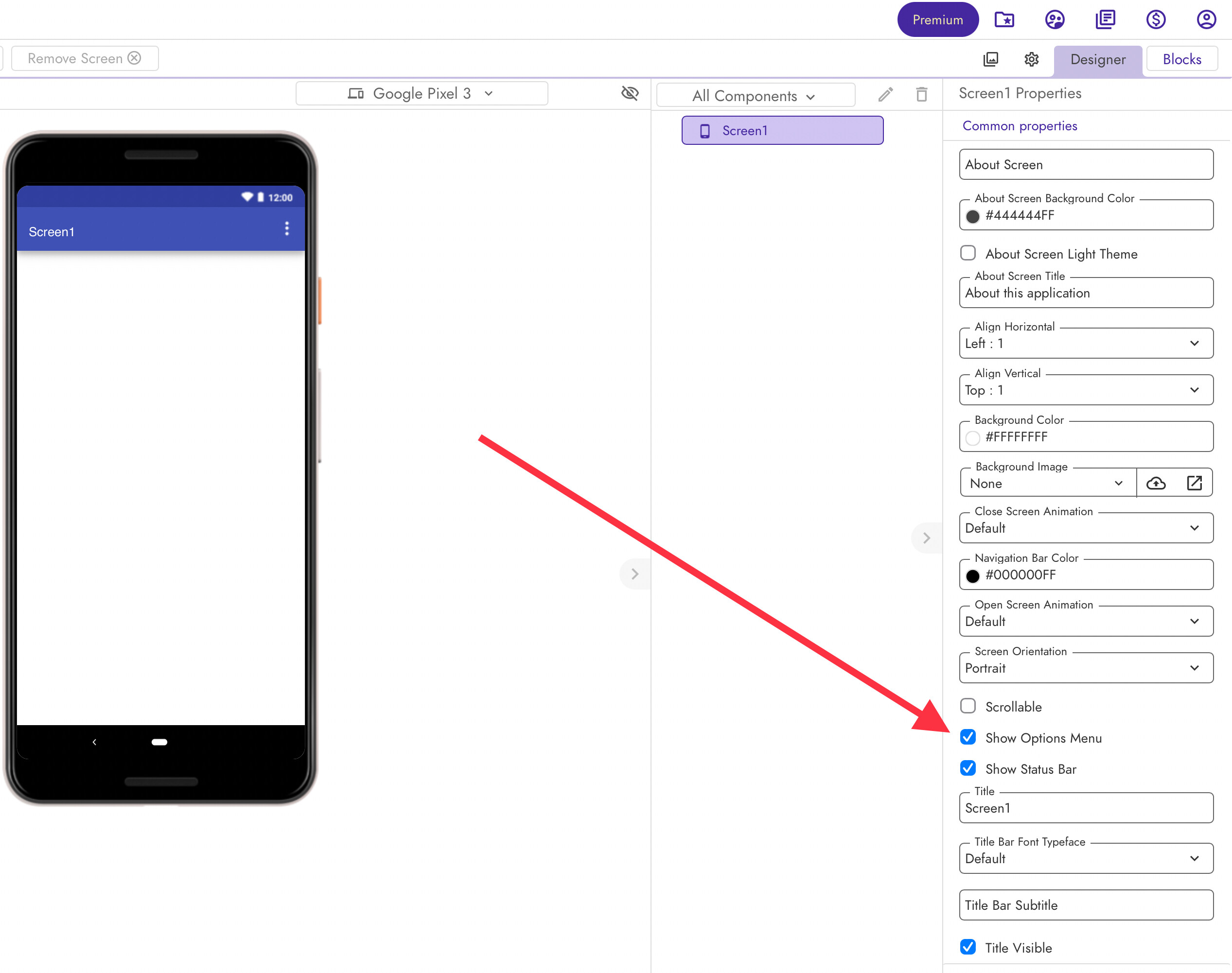Uncheck Show Options Menu checkbox
The width and height of the screenshot is (1232, 973).
click(968, 737)
